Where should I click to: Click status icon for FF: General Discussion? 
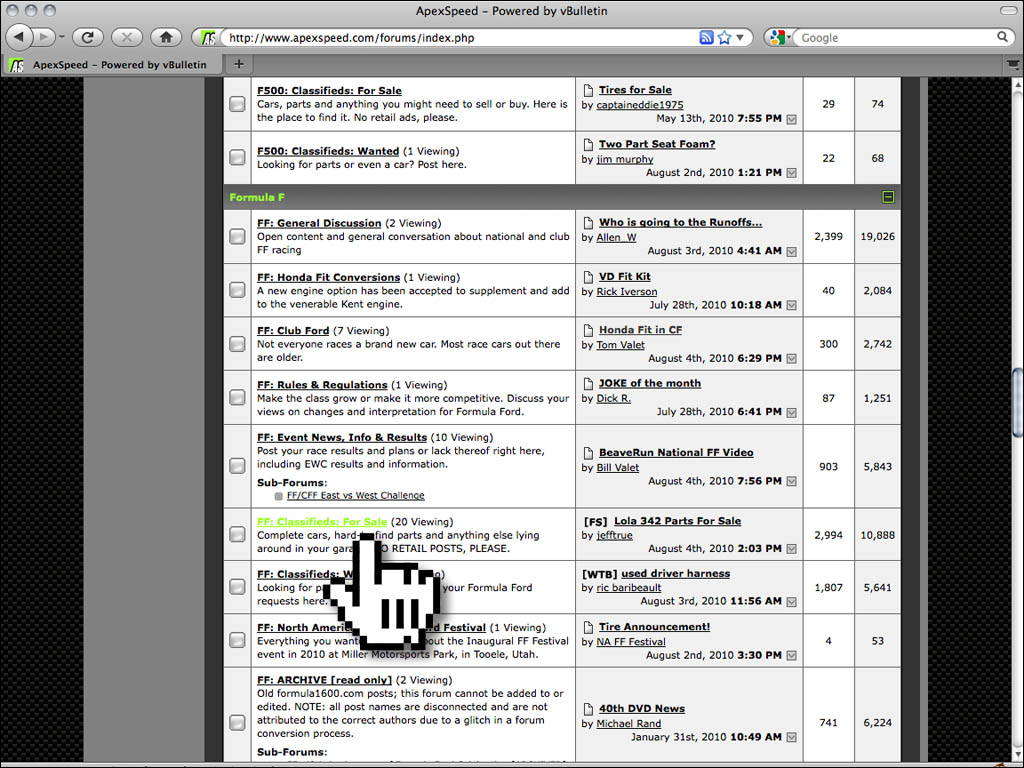[x=237, y=236]
